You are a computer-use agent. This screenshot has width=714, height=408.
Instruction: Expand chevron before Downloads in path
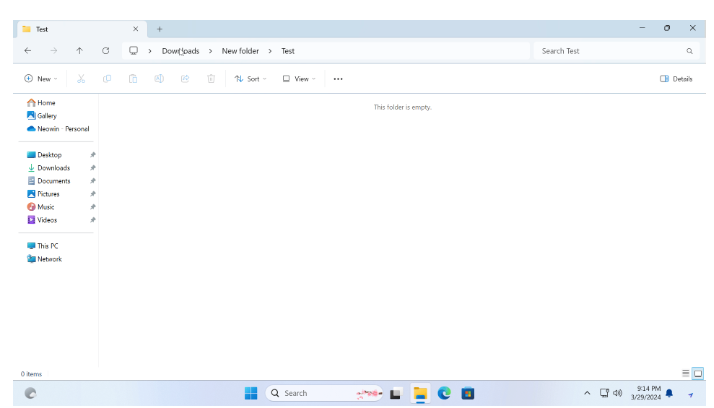[x=150, y=51]
